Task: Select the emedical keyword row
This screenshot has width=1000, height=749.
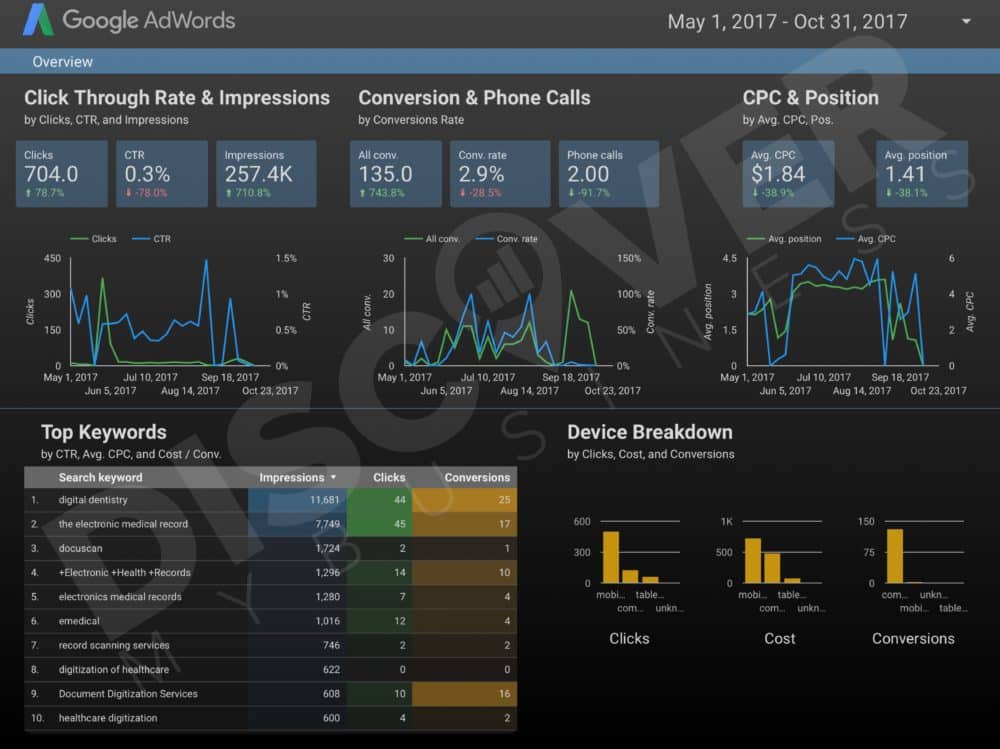Action: point(270,621)
